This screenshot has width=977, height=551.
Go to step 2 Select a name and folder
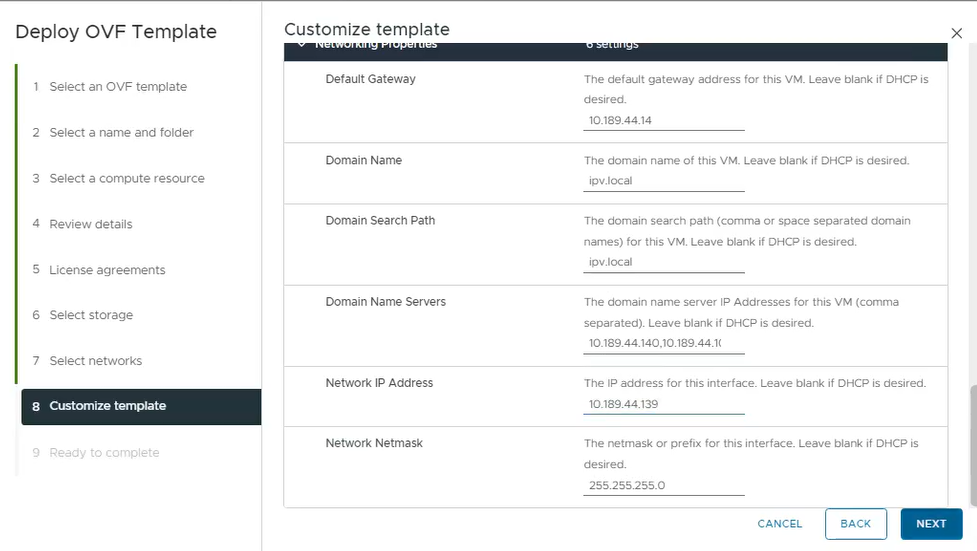(113, 132)
